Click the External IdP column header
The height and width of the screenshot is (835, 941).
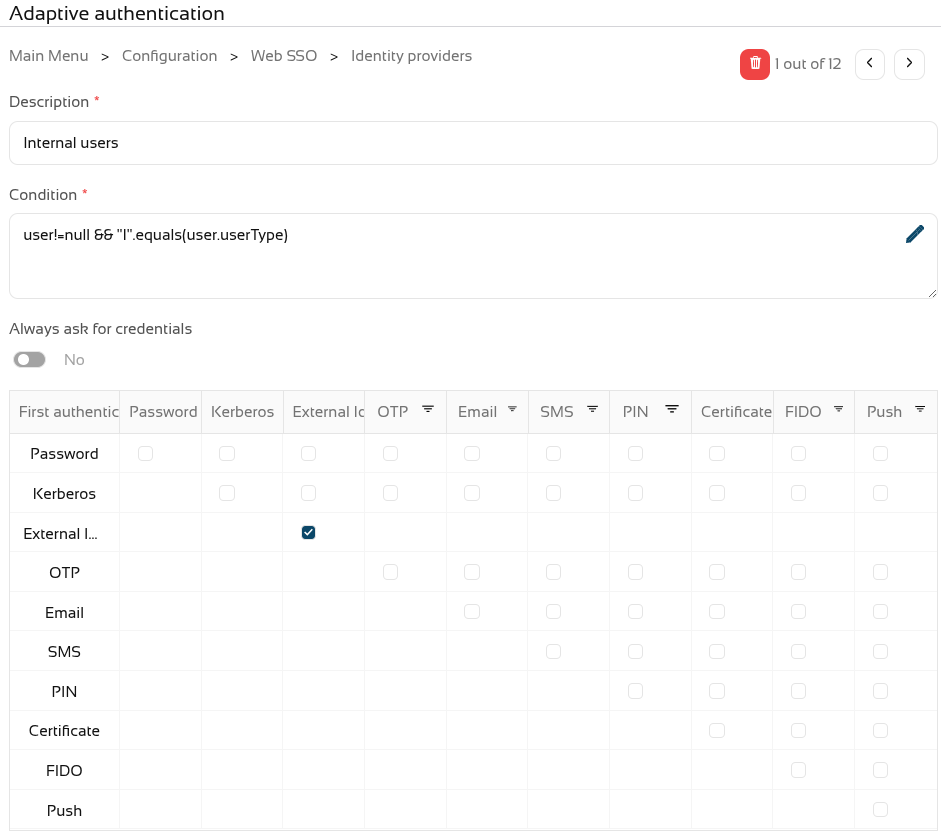point(324,412)
